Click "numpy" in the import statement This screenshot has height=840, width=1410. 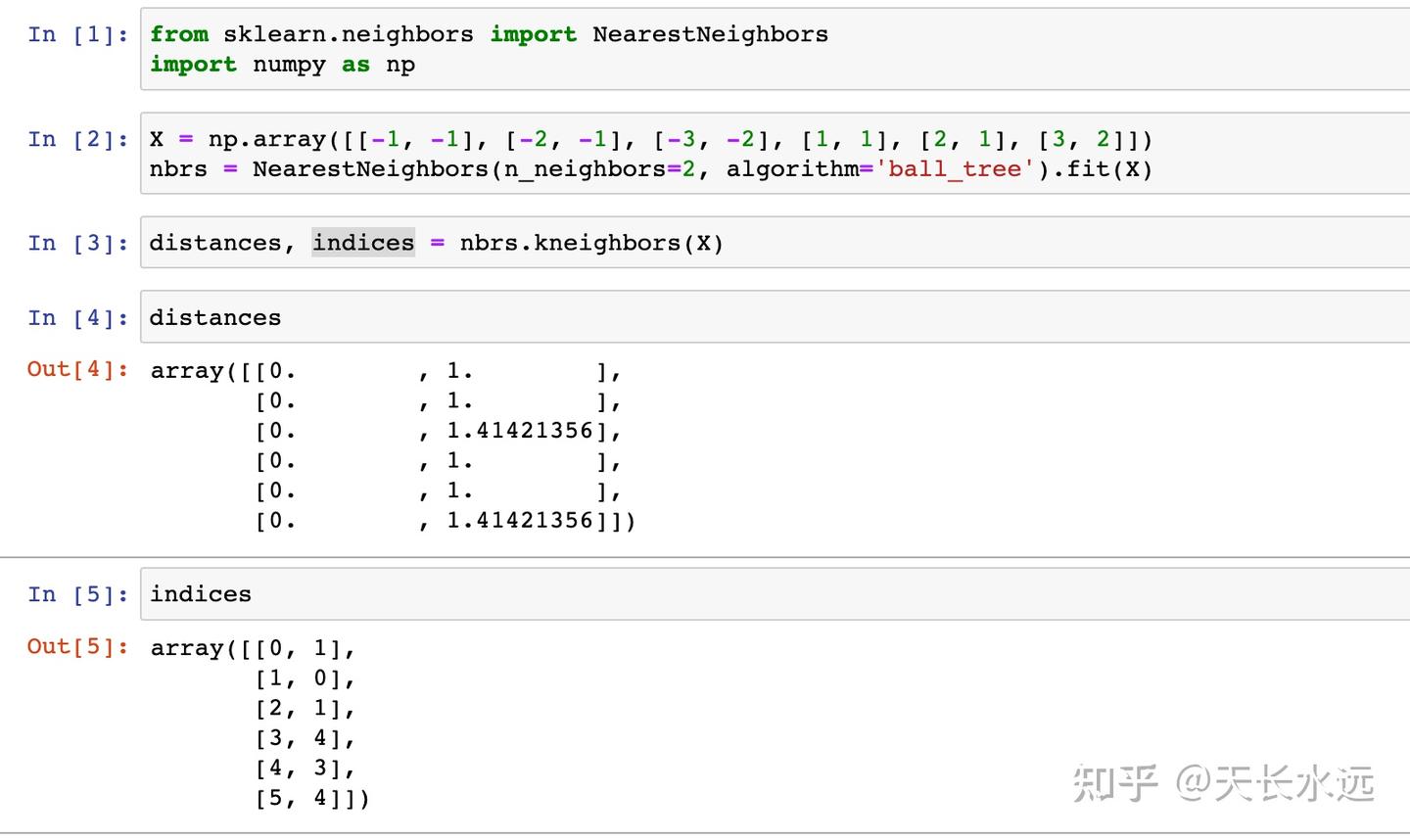click(x=289, y=65)
